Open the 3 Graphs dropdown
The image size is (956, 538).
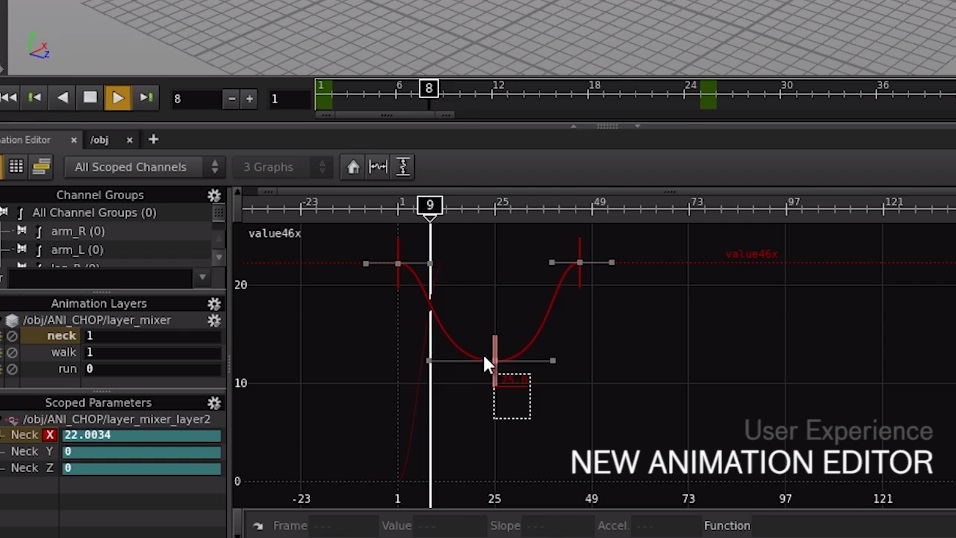pyautogui.click(x=284, y=167)
